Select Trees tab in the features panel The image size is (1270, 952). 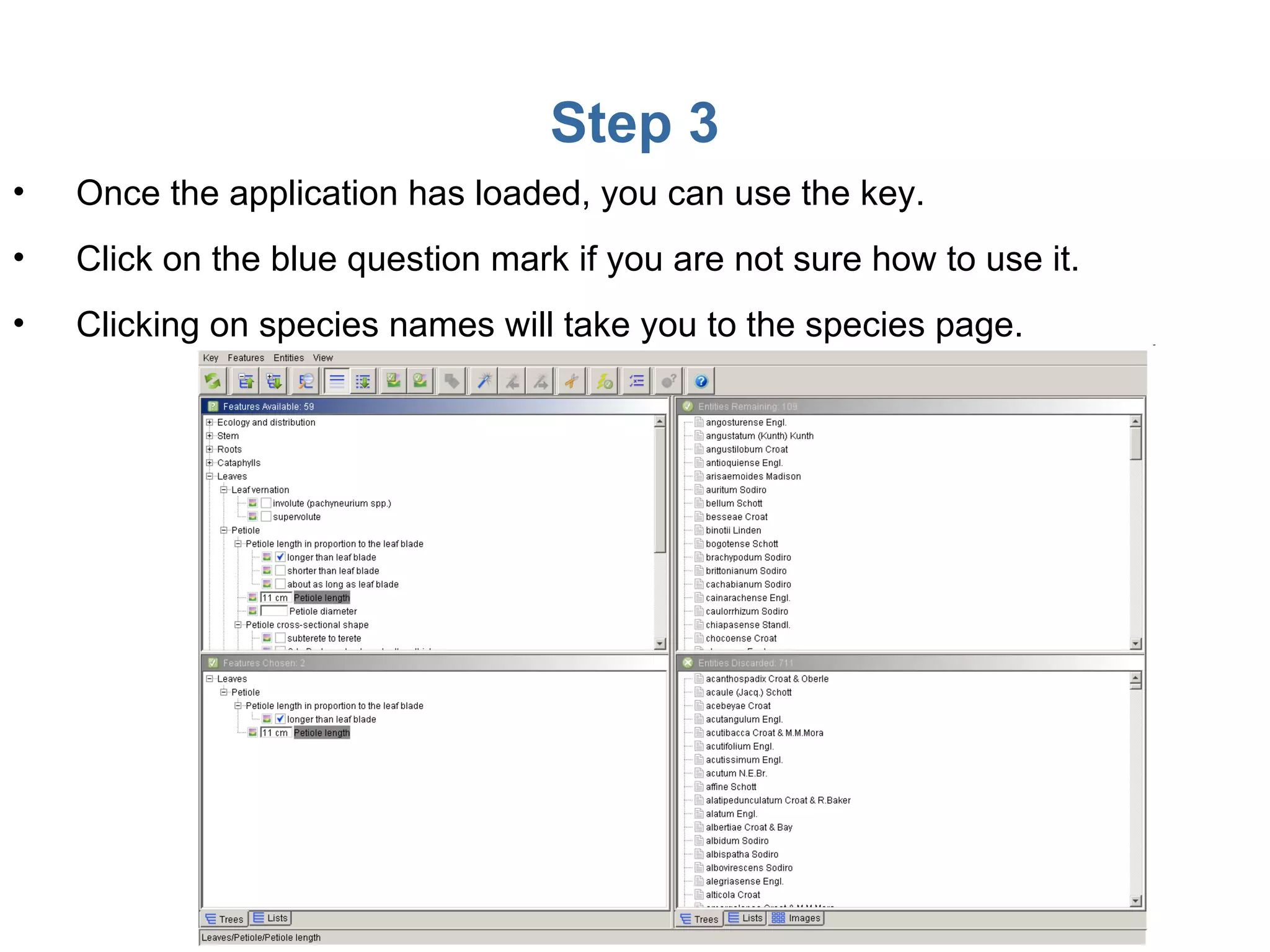pyautogui.click(x=224, y=919)
